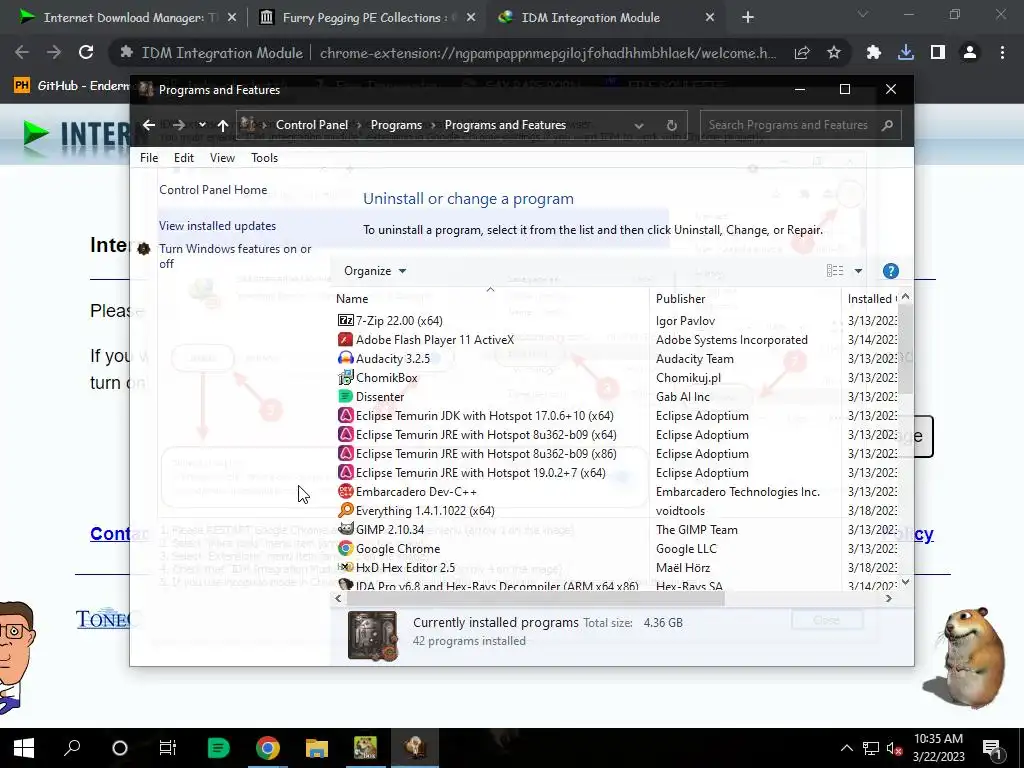Click View installed updates link
Viewport: 1024px width, 768px height.
pyautogui.click(x=217, y=226)
